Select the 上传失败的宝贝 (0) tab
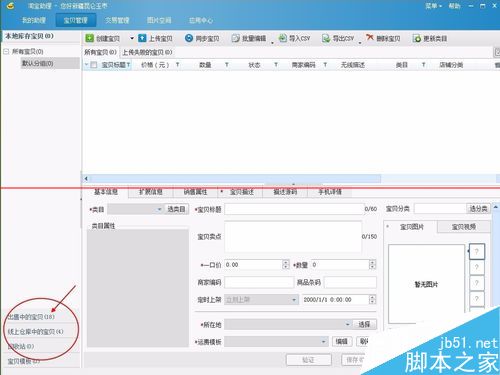The image size is (500, 375). click(x=147, y=52)
